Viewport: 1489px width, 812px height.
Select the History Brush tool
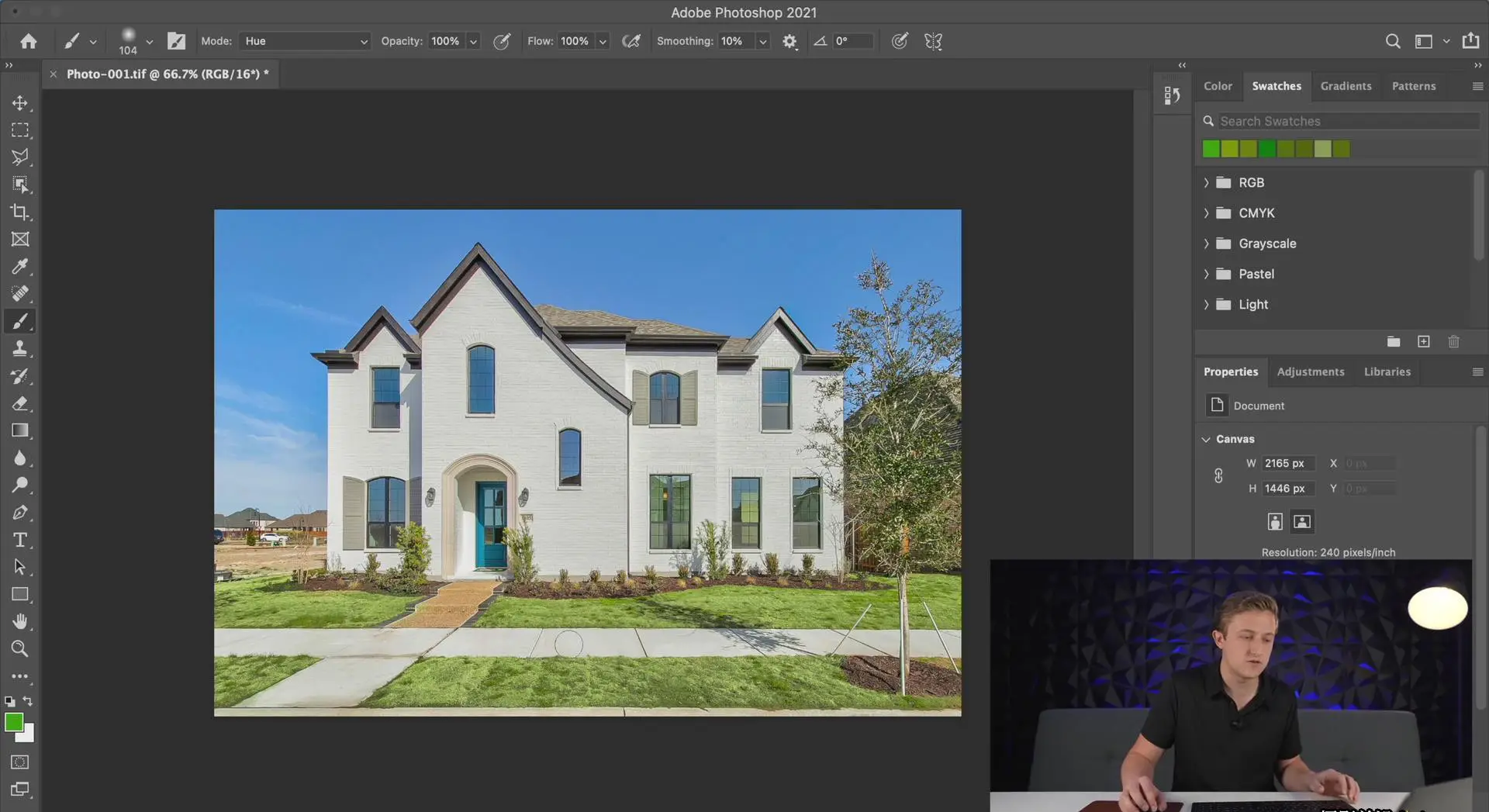(20, 376)
